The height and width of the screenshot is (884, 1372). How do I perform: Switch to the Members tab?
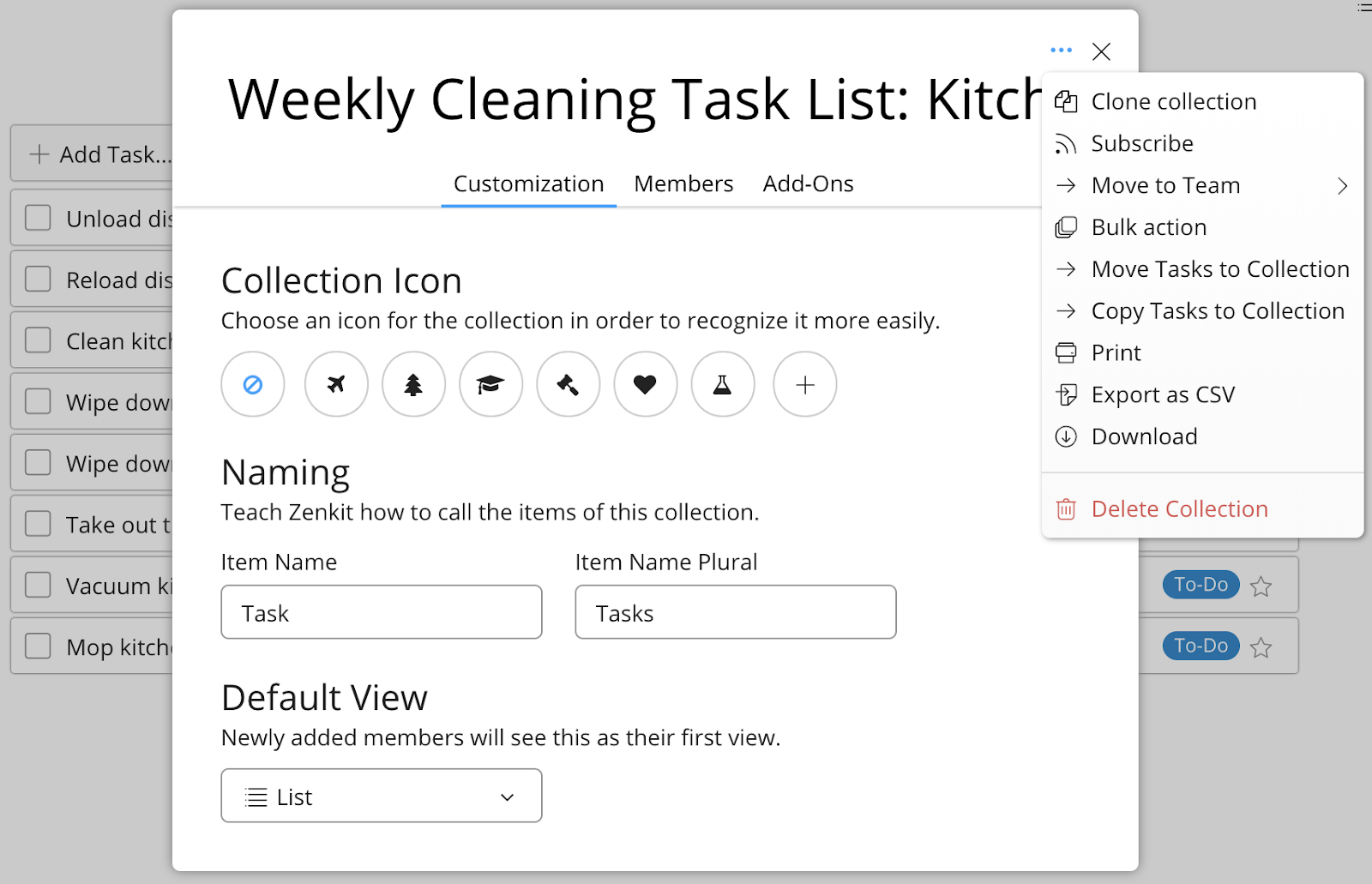click(683, 183)
